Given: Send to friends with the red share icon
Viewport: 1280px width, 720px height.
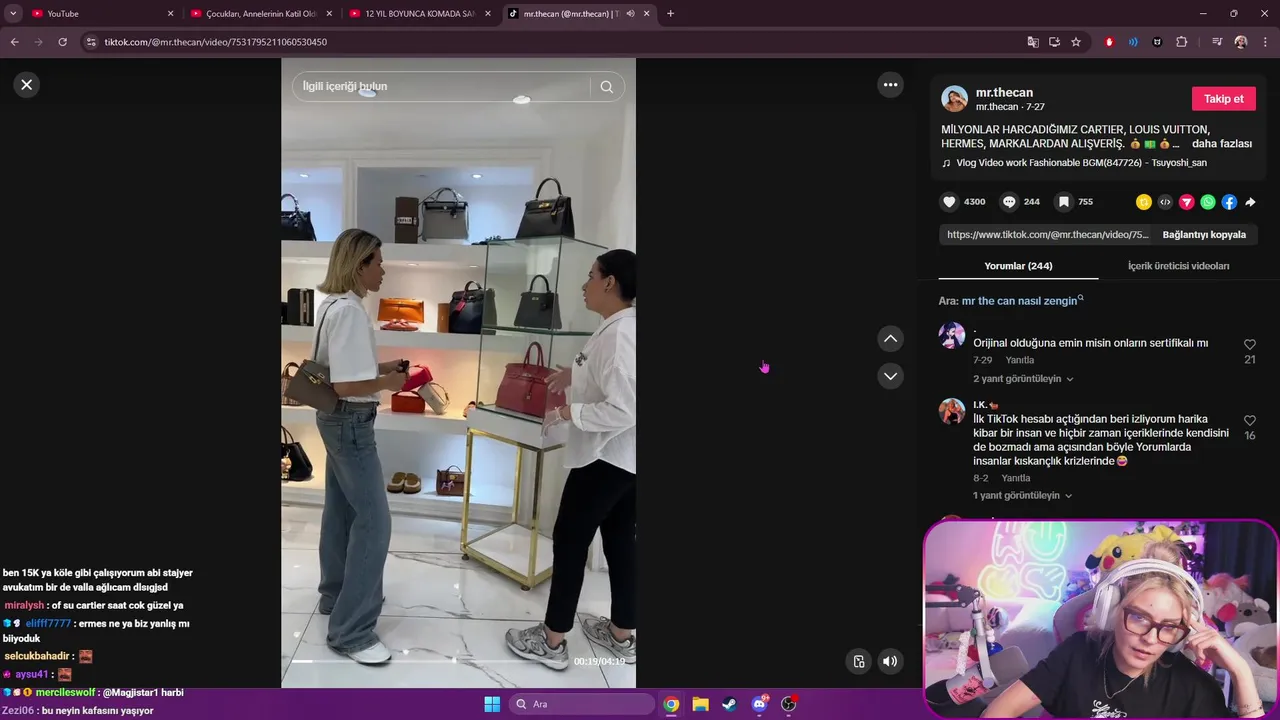Looking at the screenshot, I should pos(1187,202).
